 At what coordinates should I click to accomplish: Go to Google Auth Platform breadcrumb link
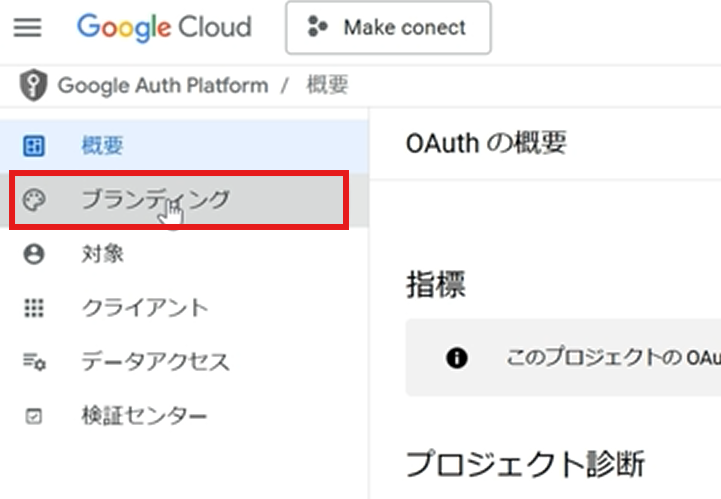point(162,86)
